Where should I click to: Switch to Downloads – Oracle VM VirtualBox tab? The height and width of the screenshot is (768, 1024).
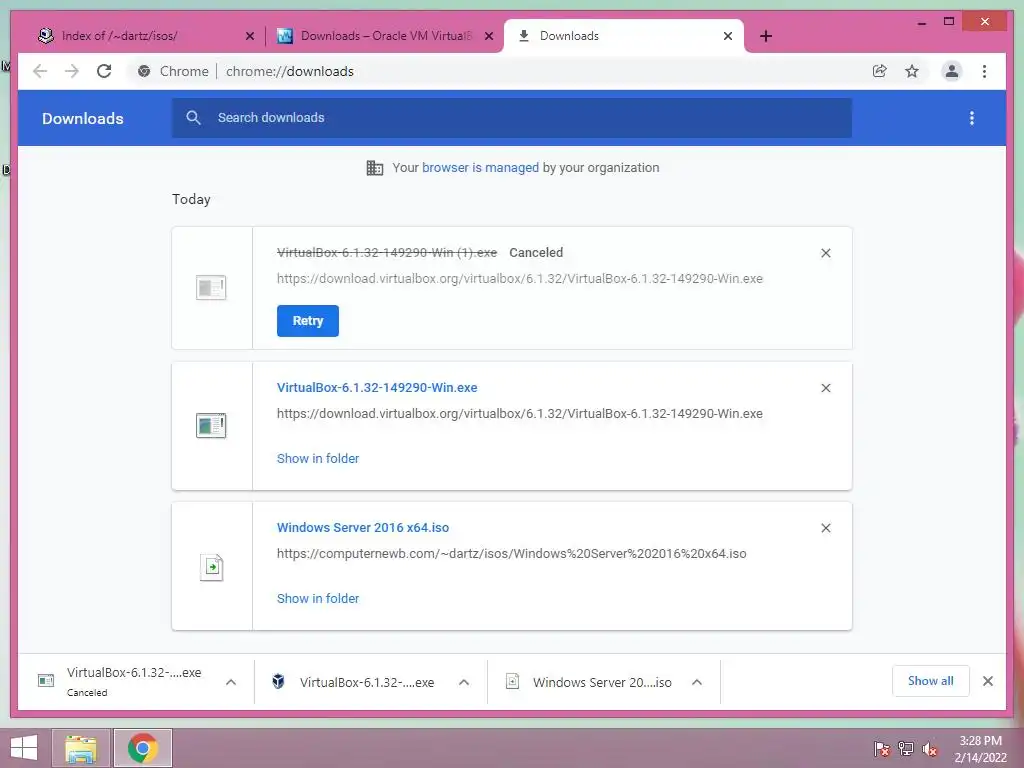click(x=384, y=36)
